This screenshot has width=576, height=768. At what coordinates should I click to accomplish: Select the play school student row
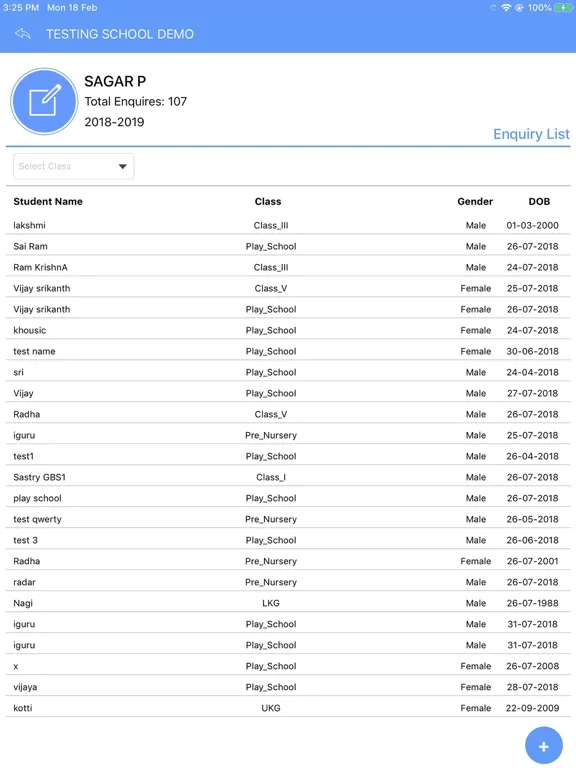click(288, 498)
